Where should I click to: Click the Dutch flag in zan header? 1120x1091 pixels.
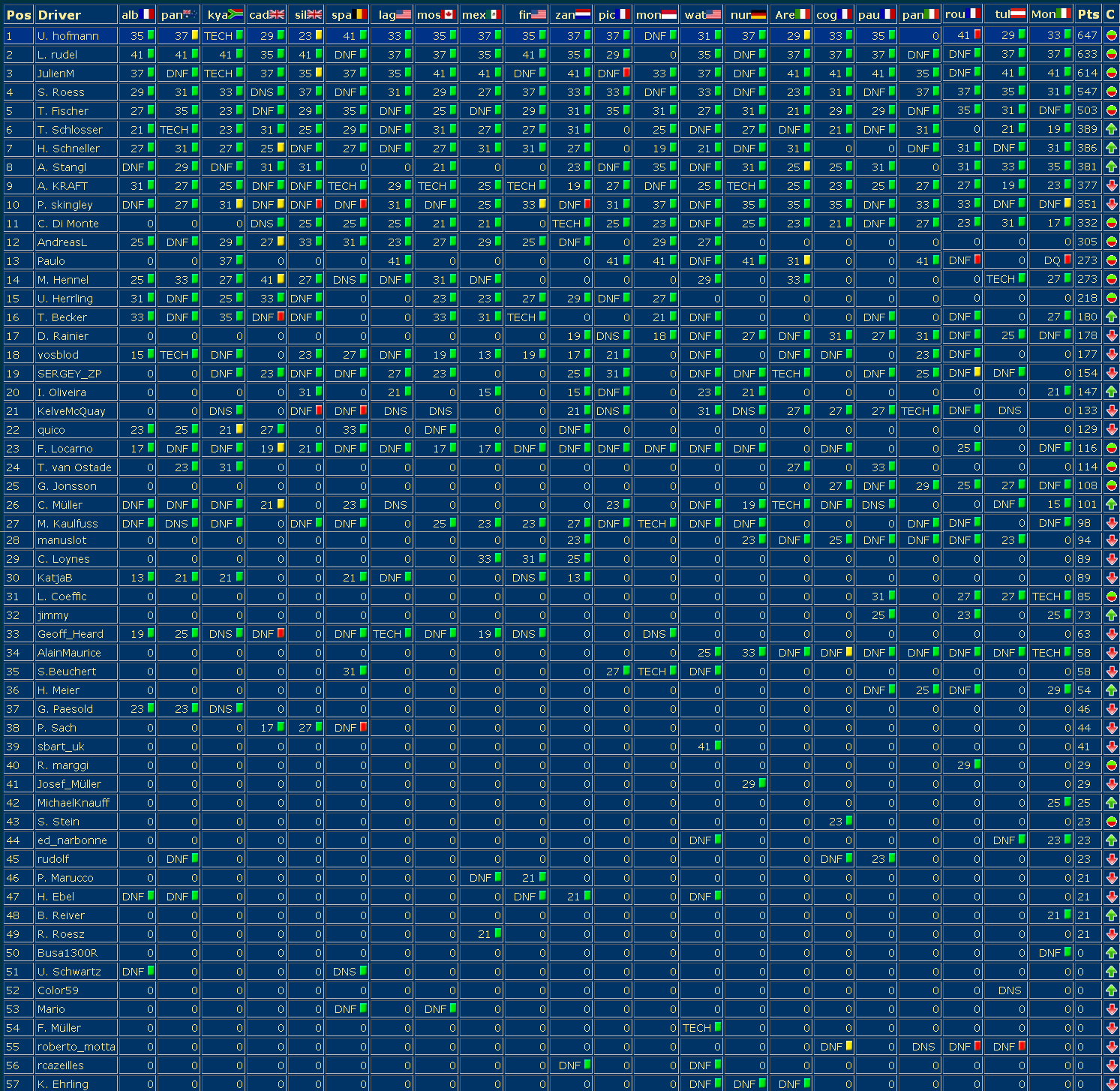click(x=583, y=14)
